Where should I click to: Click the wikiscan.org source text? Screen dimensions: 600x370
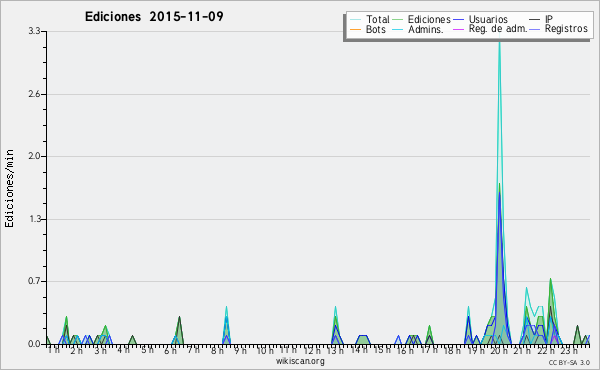click(300, 361)
